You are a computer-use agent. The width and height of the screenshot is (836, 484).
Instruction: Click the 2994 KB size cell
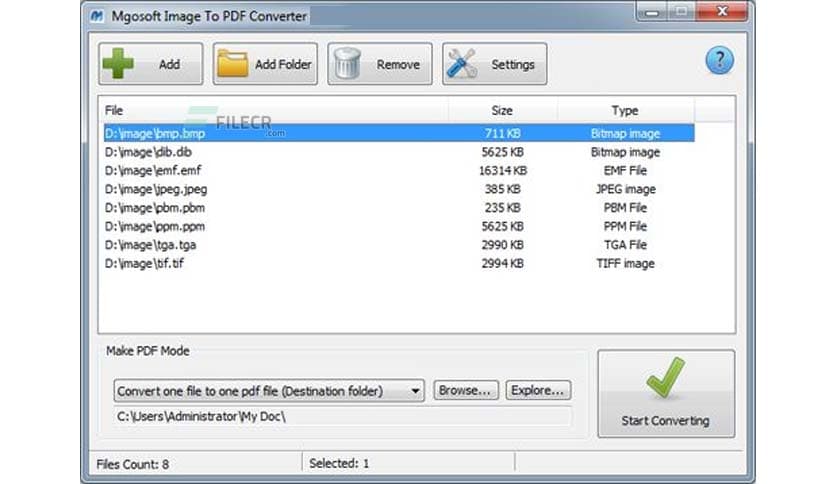pyautogui.click(x=503, y=263)
